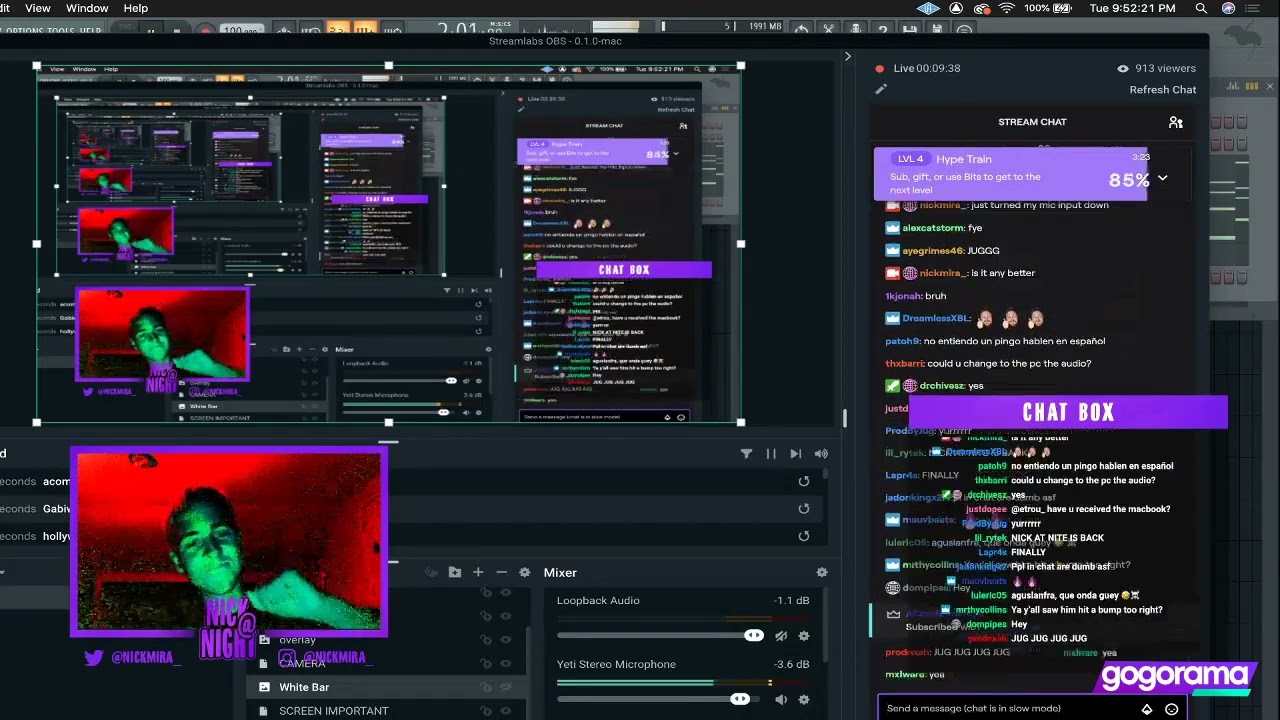Replay the acom event alert
Viewport: 1280px width, 720px height.
click(803, 481)
